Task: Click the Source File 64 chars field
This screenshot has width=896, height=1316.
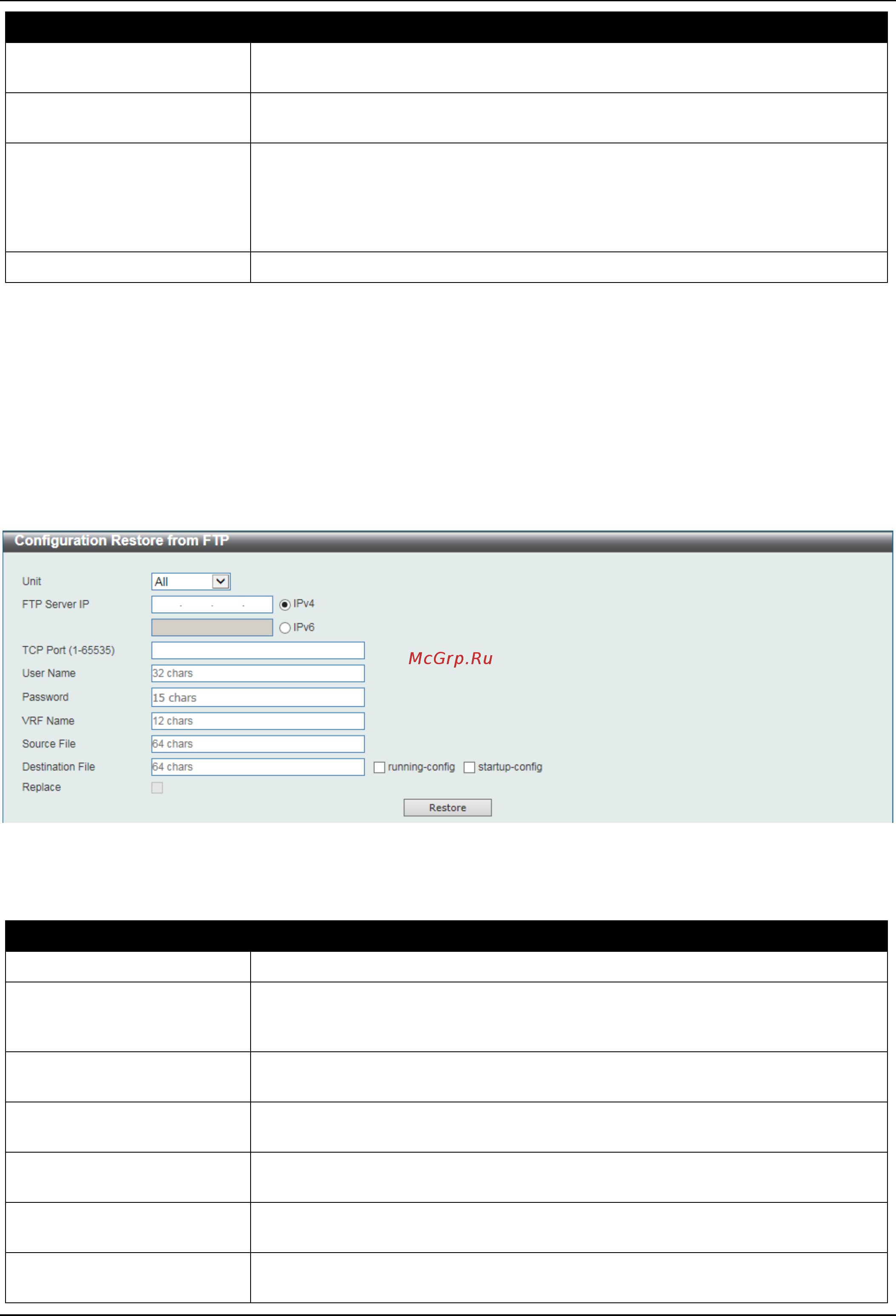Action: click(258, 744)
